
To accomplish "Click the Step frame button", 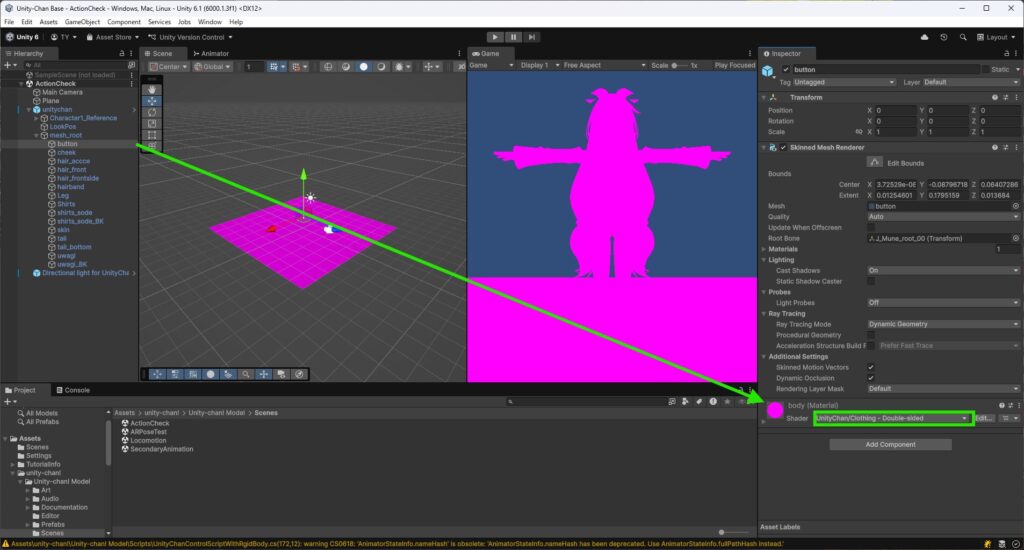I will [x=533, y=37].
